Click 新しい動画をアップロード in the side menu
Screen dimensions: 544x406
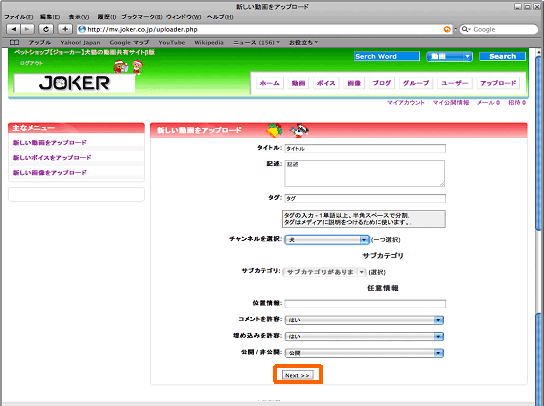click(x=50, y=143)
